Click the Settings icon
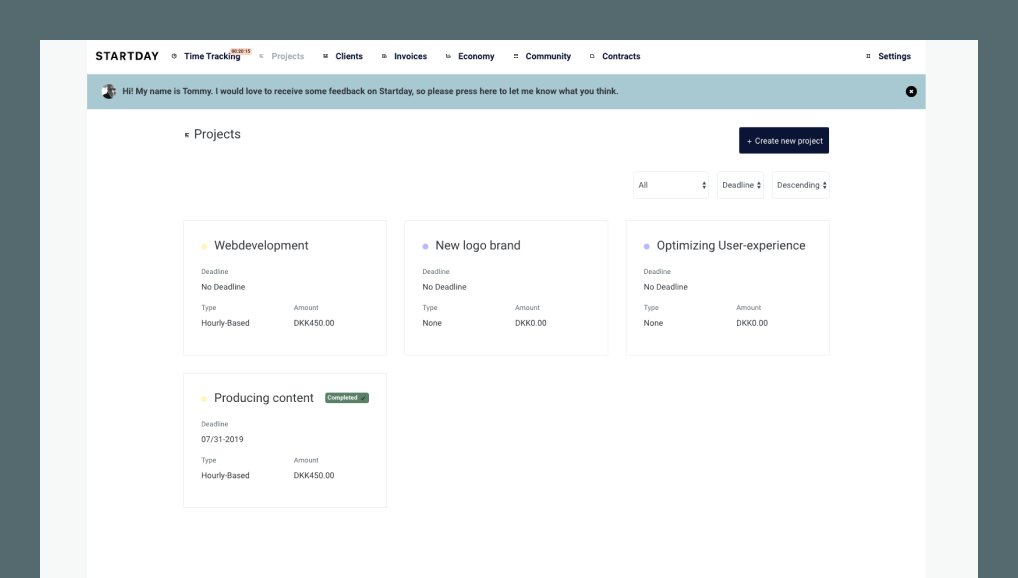The image size is (1018, 578). pos(868,57)
